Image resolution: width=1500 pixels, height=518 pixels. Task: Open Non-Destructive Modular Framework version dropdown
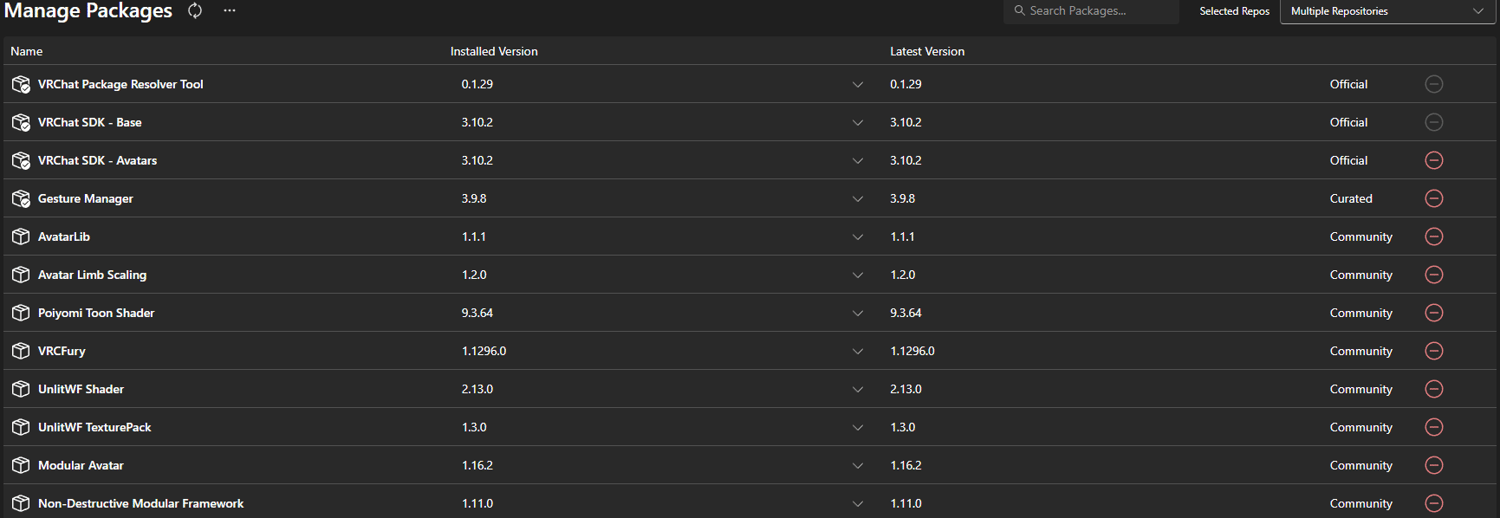click(857, 503)
